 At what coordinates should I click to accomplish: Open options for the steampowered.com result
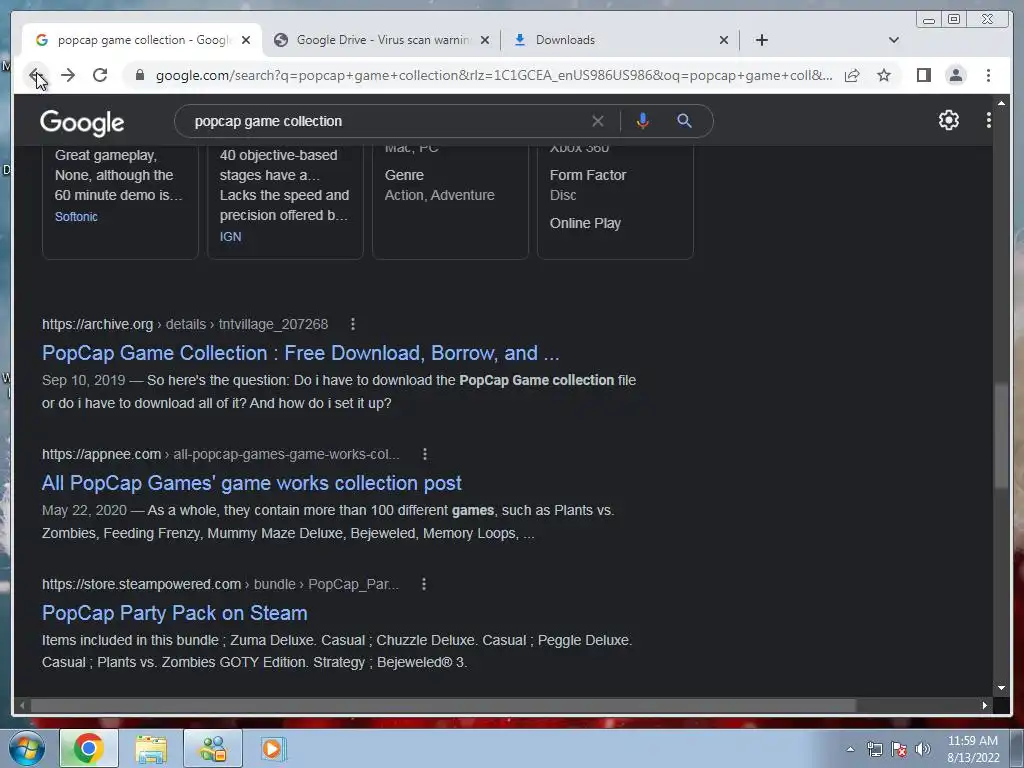point(424,584)
